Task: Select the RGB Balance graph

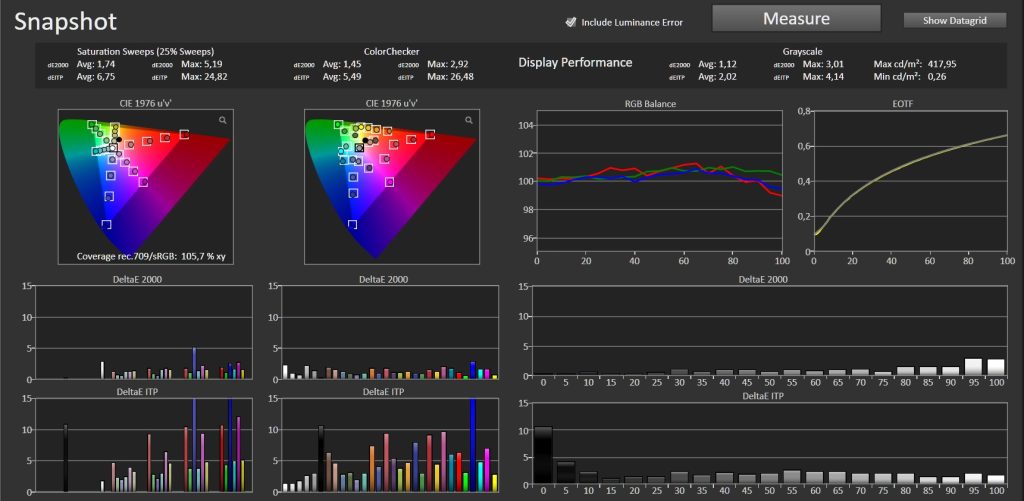Action: [658, 182]
